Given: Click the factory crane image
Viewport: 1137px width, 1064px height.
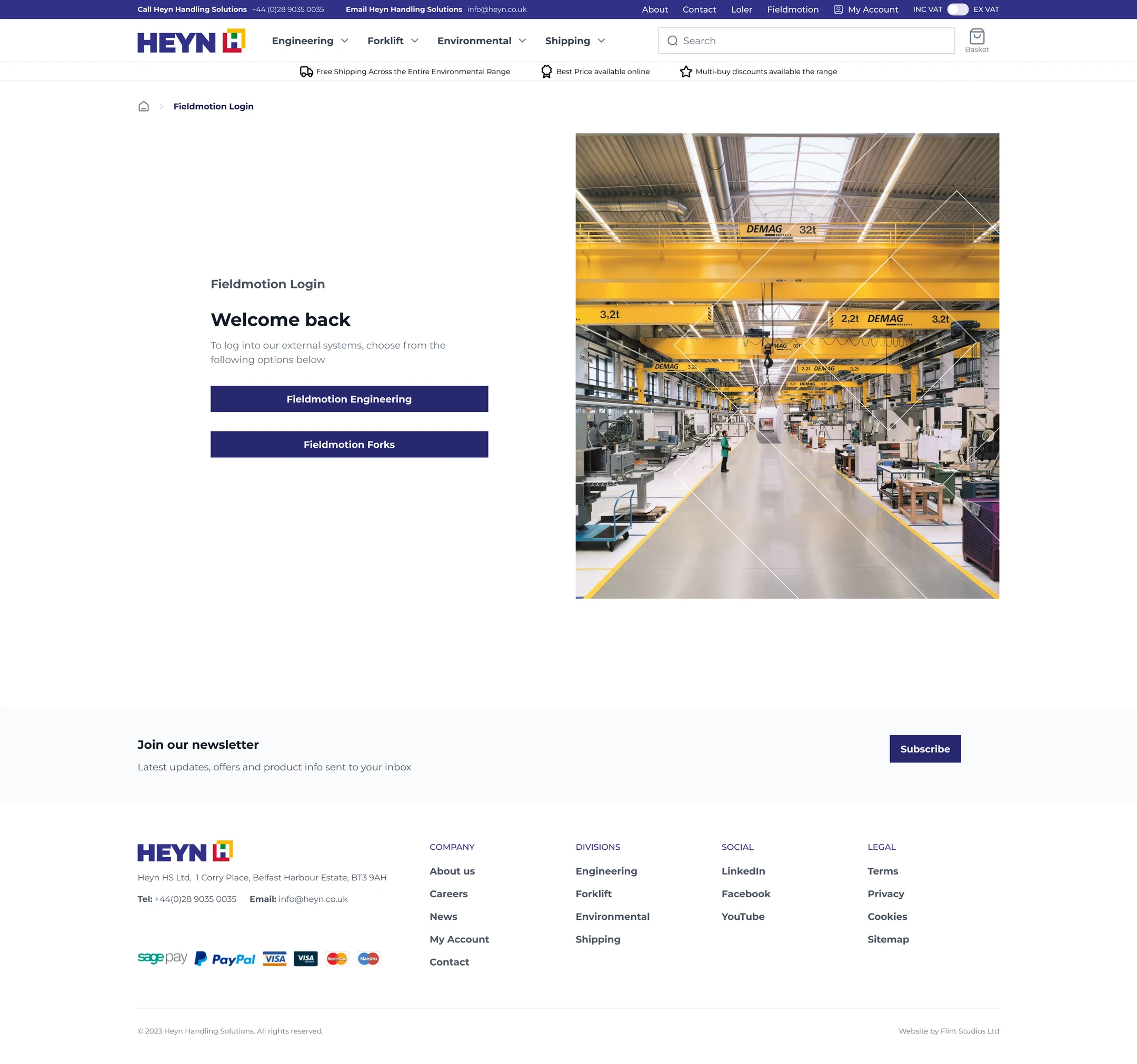Looking at the screenshot, I should tap(787, 366).
